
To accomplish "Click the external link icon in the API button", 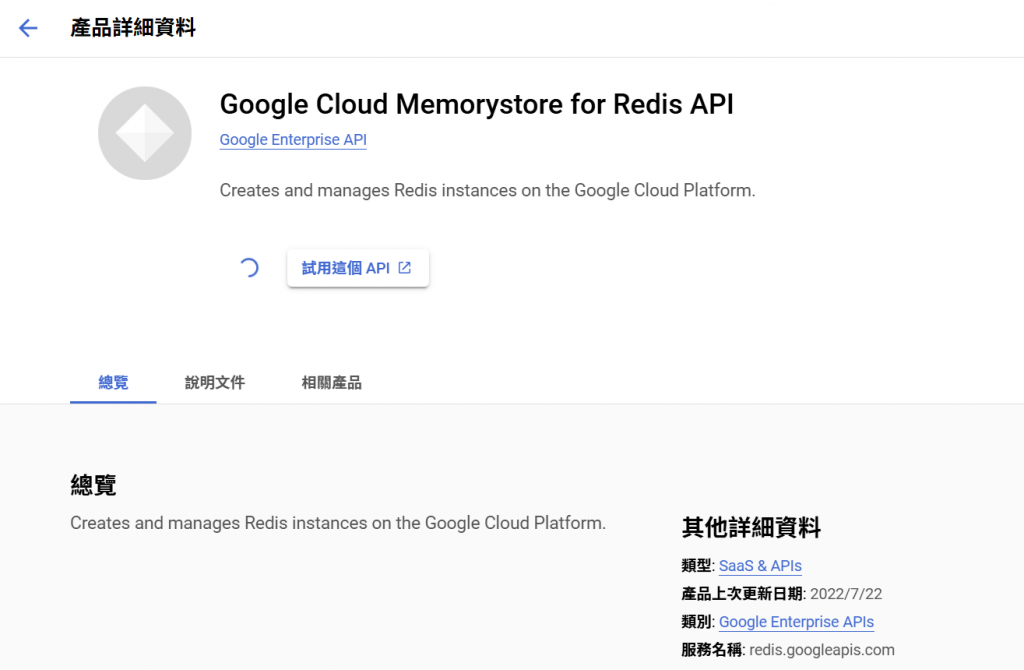I will pos(405,268).
